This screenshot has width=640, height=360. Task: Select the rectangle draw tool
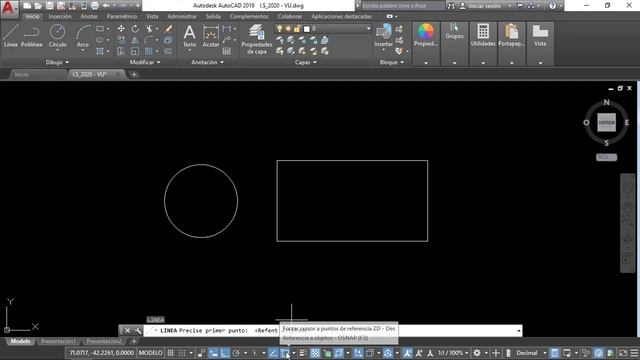tap(100, 29)
